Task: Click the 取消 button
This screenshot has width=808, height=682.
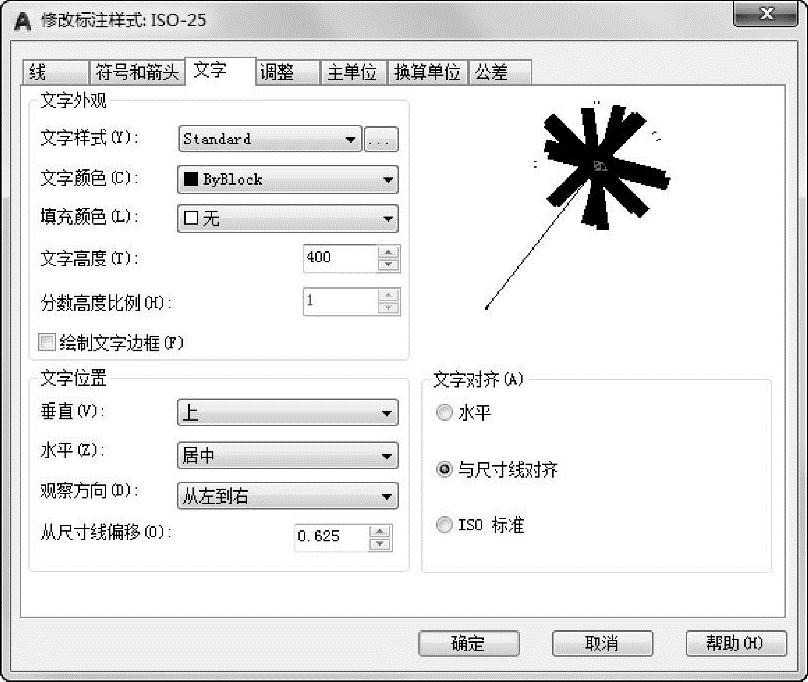Action: coord(602,643)
